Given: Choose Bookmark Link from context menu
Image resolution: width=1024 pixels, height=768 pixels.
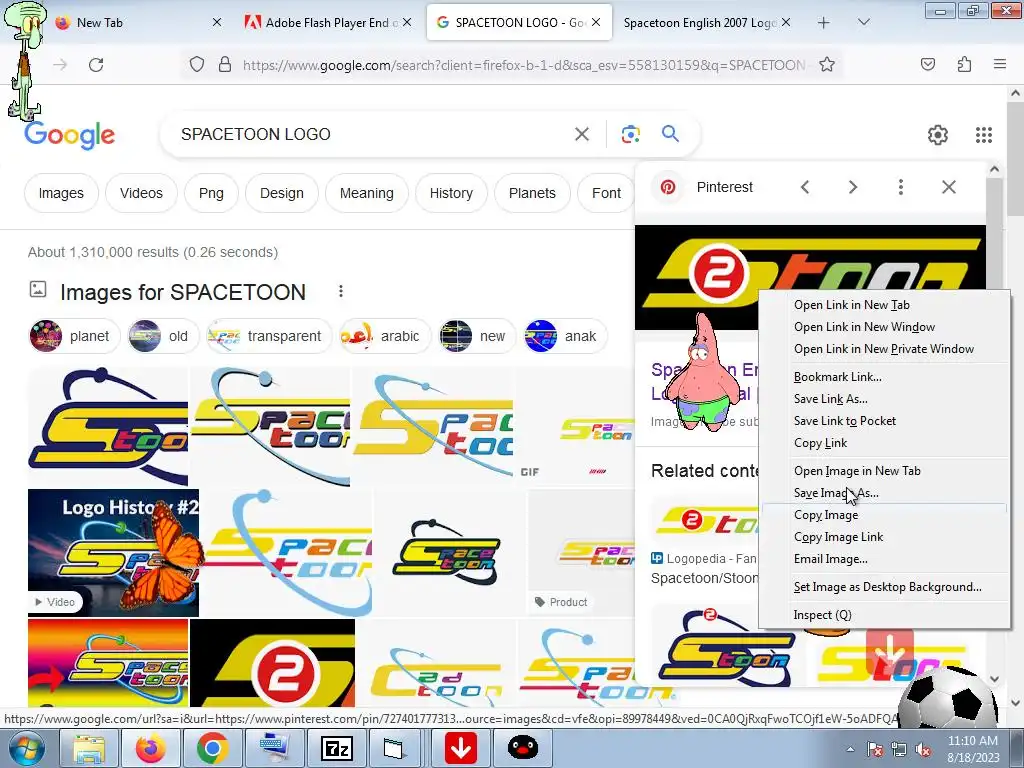Looking at the screenshot, I should coord(837,377).
